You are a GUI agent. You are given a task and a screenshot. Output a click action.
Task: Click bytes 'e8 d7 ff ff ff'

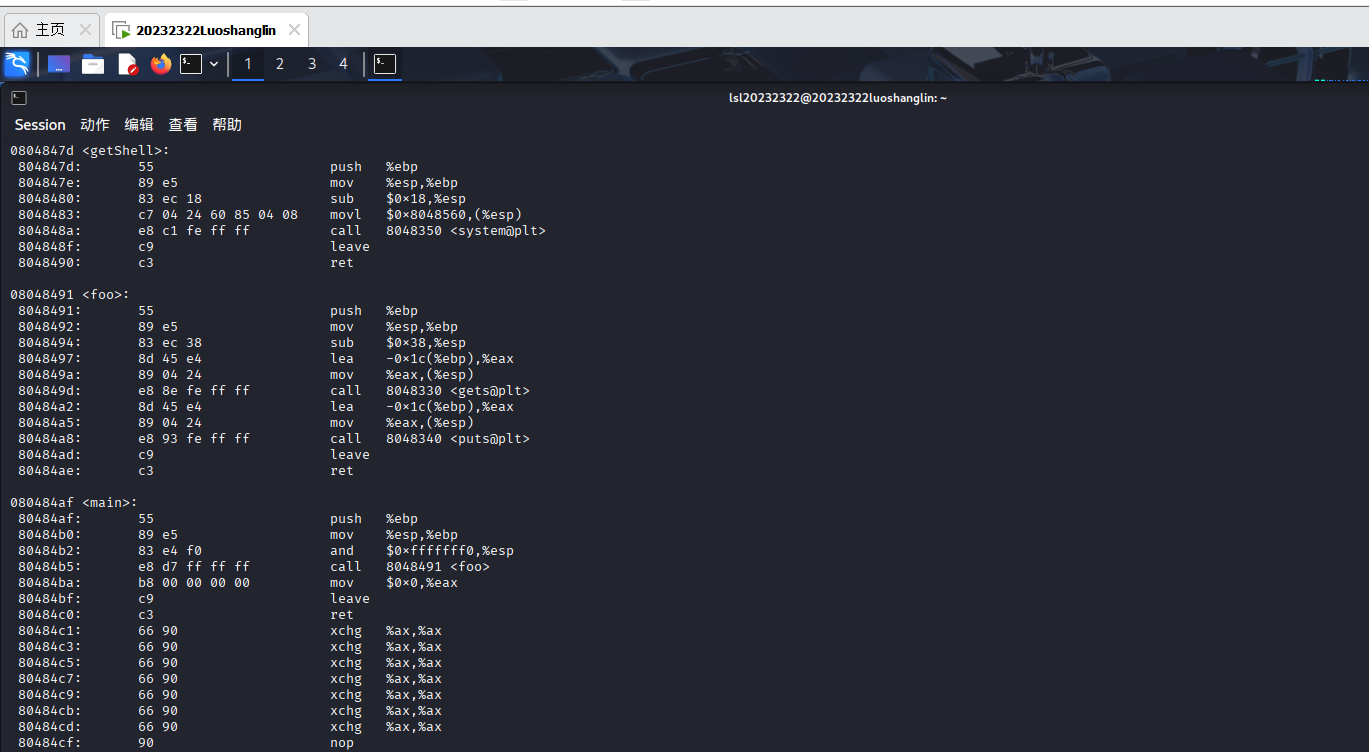pyautogui.click(x=194, y=567)
